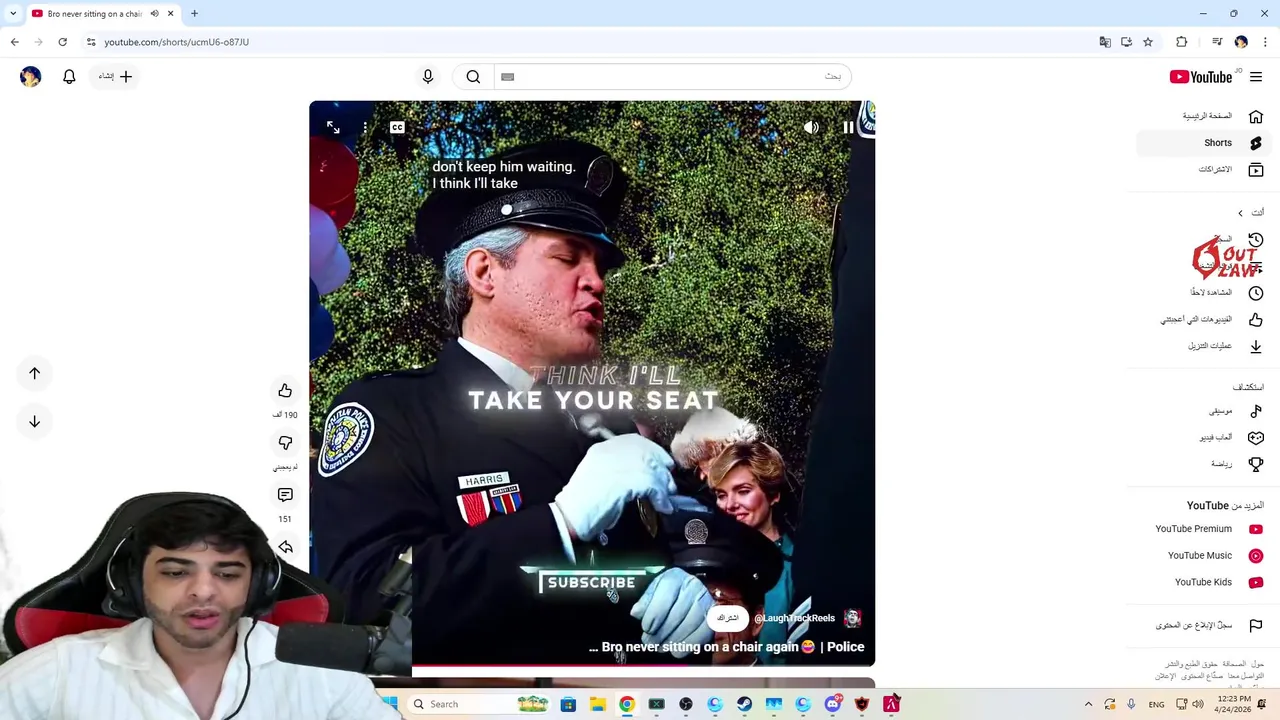The height and width of the screenshot is (720, 1280).
Task: Pause the playing Short video
Action: click(x=848, y=128)
